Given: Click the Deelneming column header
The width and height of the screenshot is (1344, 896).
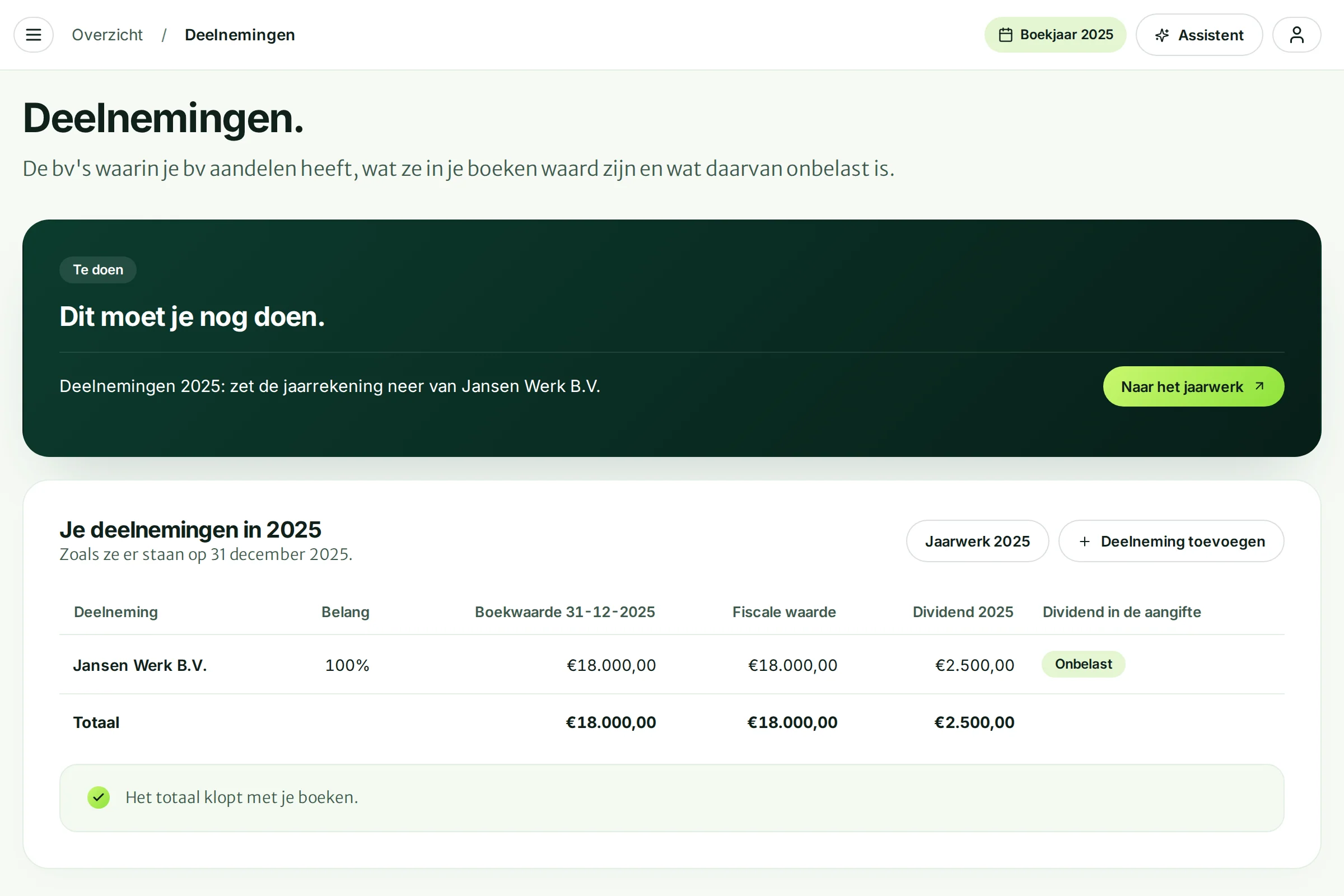Looking at the screenshot, I should [115, 612].
